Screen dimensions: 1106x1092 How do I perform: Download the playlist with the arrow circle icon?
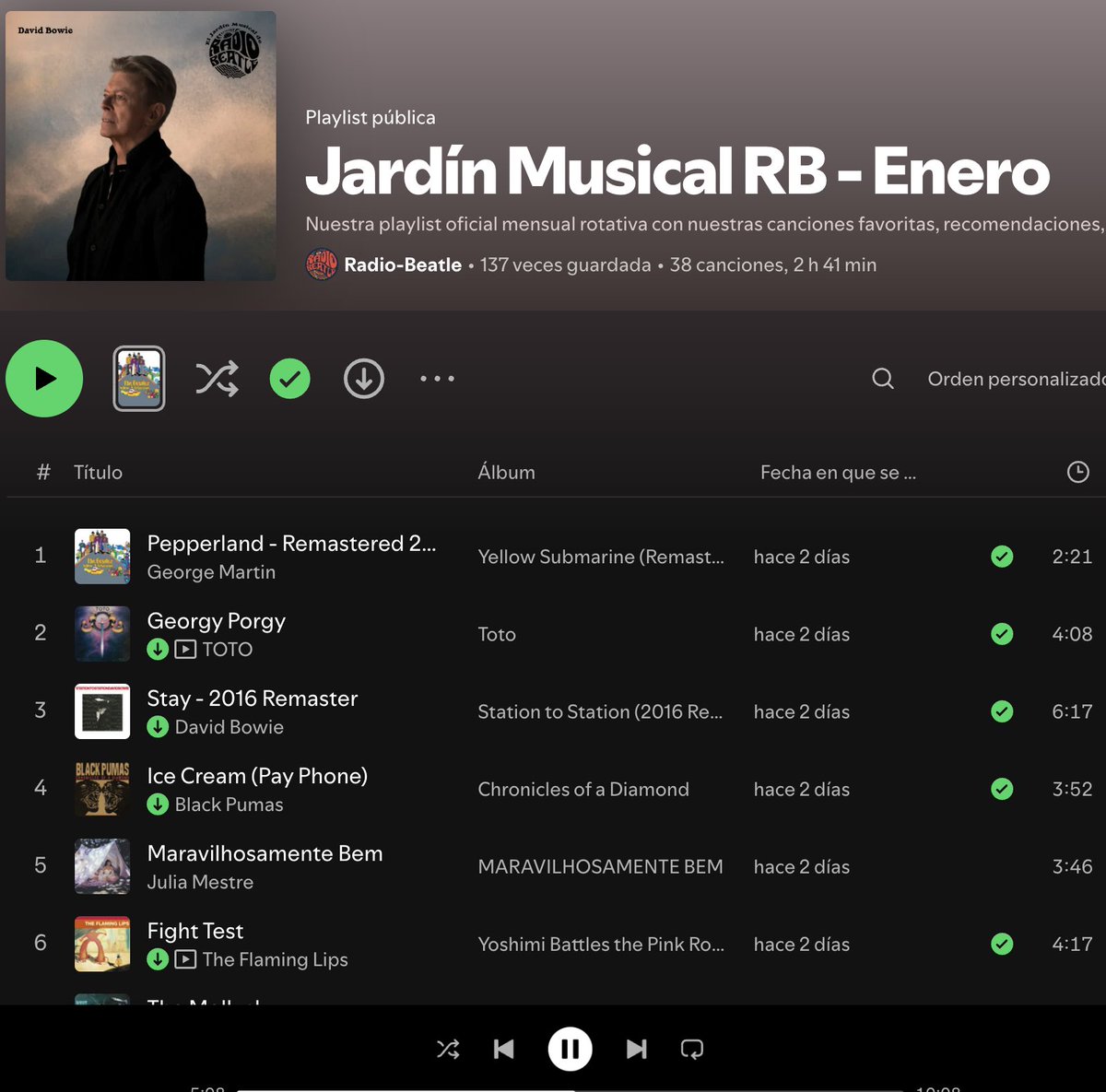point(364,379)
